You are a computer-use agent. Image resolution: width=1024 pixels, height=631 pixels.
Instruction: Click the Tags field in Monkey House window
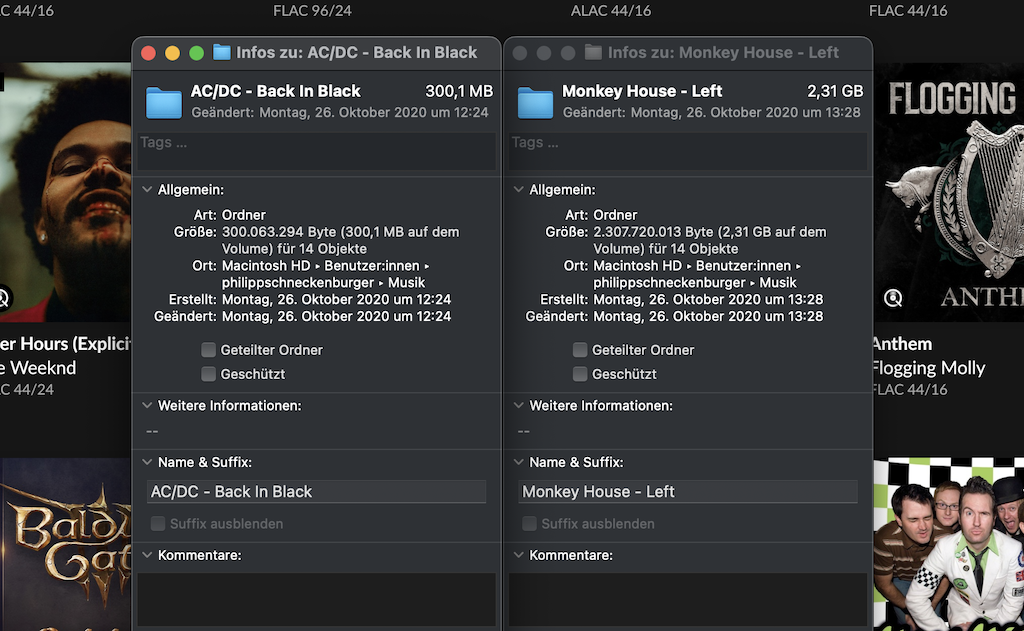(688, 152)
